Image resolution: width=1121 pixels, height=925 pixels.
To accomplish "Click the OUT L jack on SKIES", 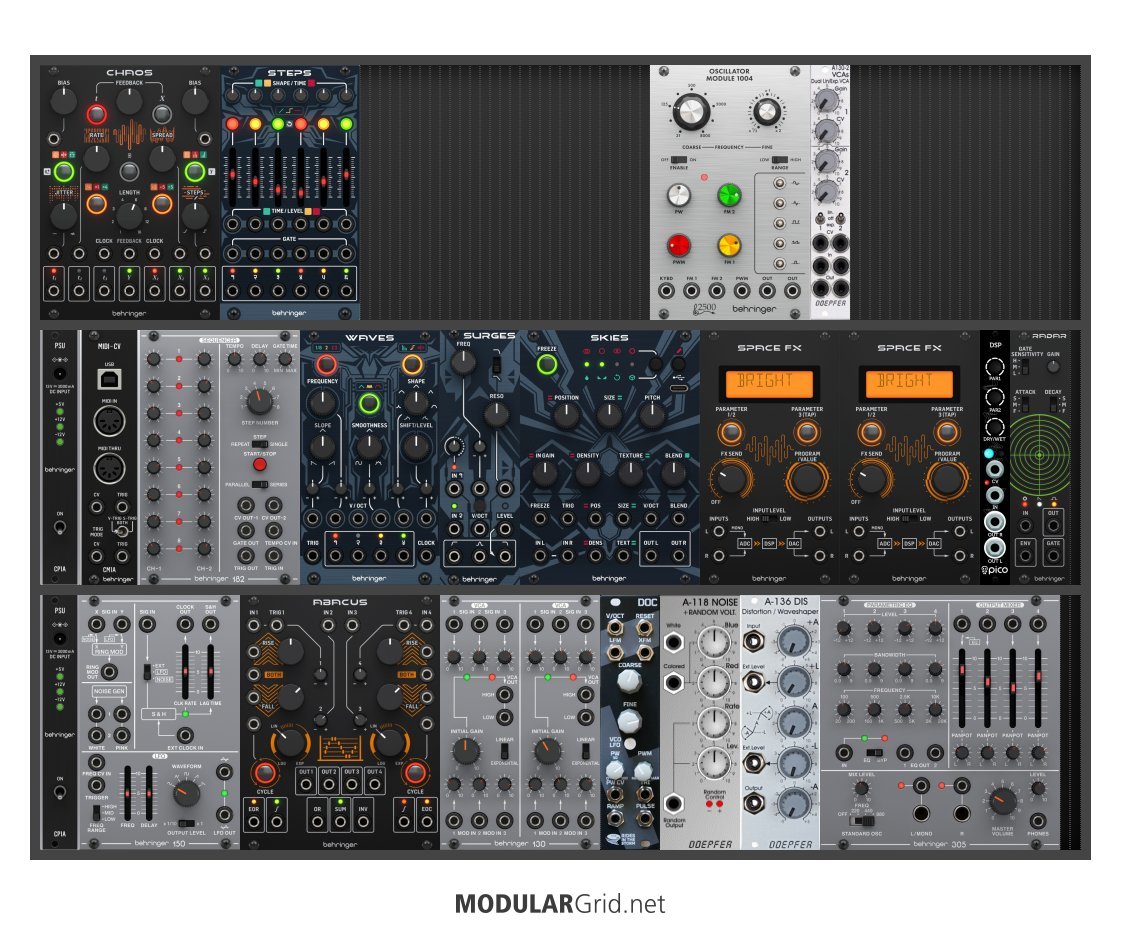I will click(x=651, y=555).
